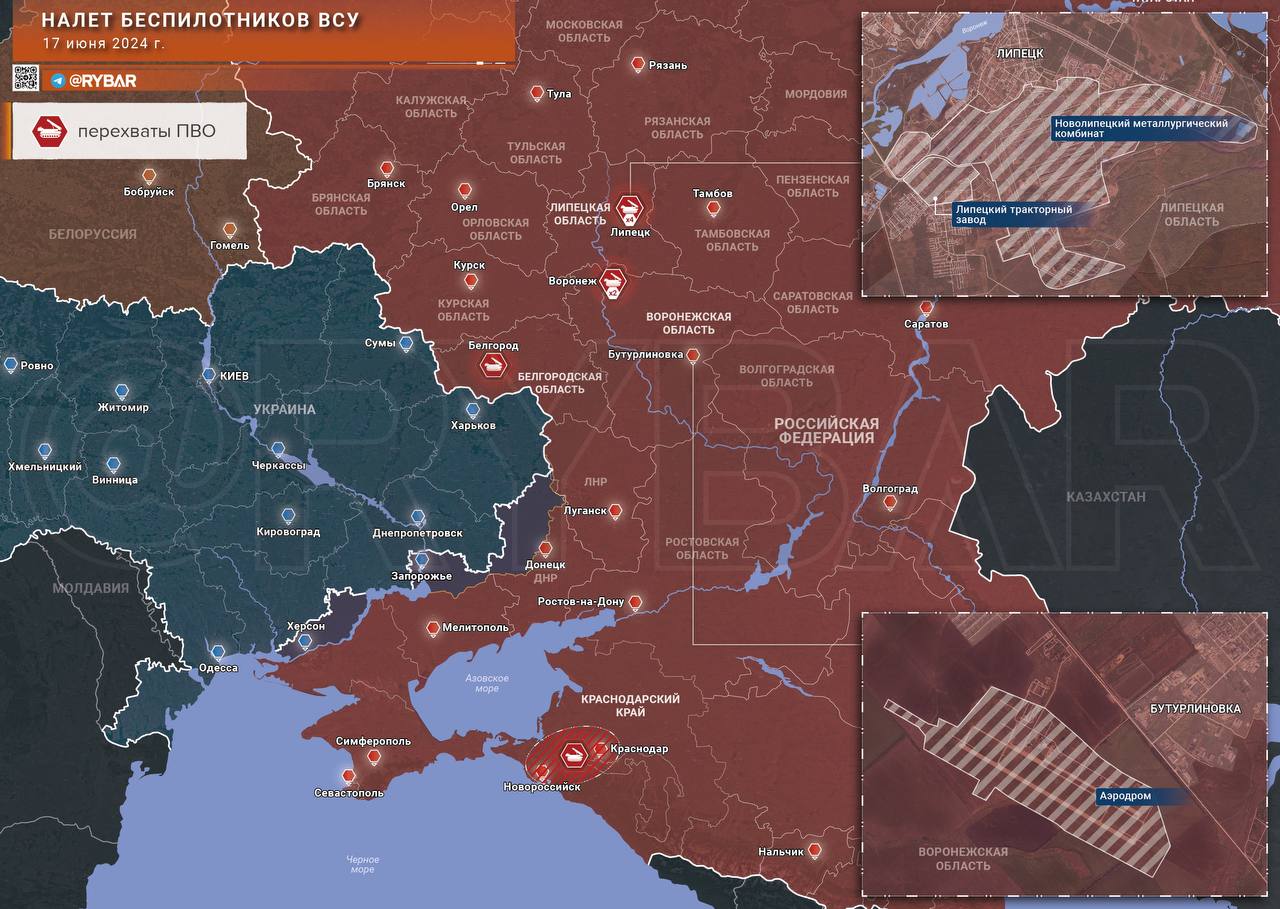The width and height of the screenshot is (1280, 909).
Task: Select the tank intercept icon at Belgorod
Action: click(492, 365)
